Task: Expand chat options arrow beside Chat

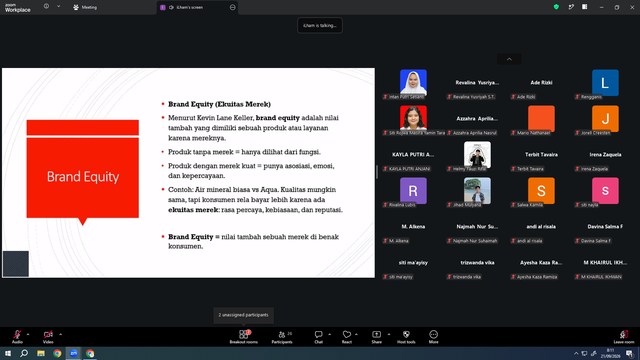Action: coord(329,334)
